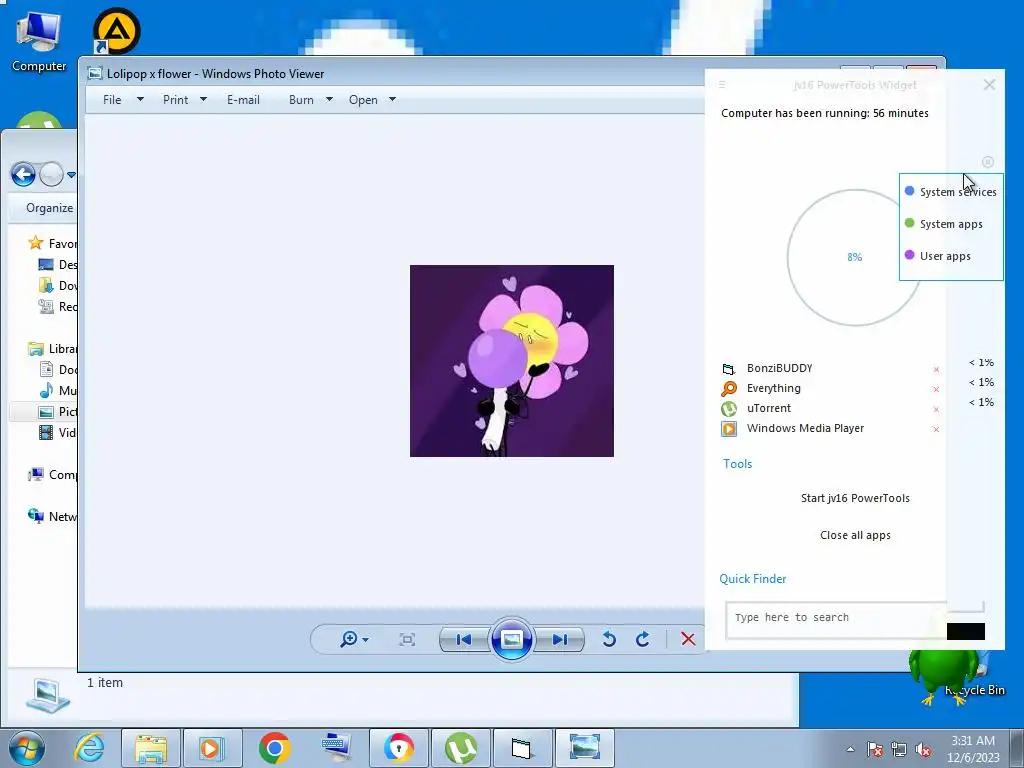The height and width of the screenshot is (768, 1024).
Task: Click the uTorrent icon in widget list
Action: click(x=729, y=409)
